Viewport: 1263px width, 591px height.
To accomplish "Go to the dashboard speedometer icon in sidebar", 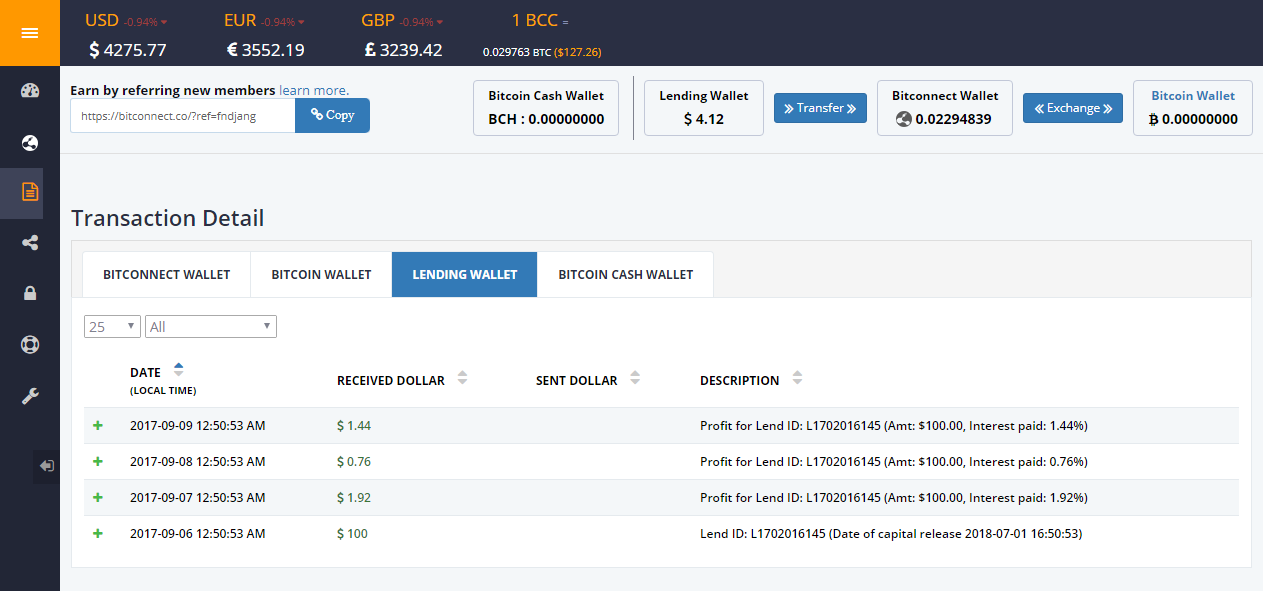I will [30, 91].
